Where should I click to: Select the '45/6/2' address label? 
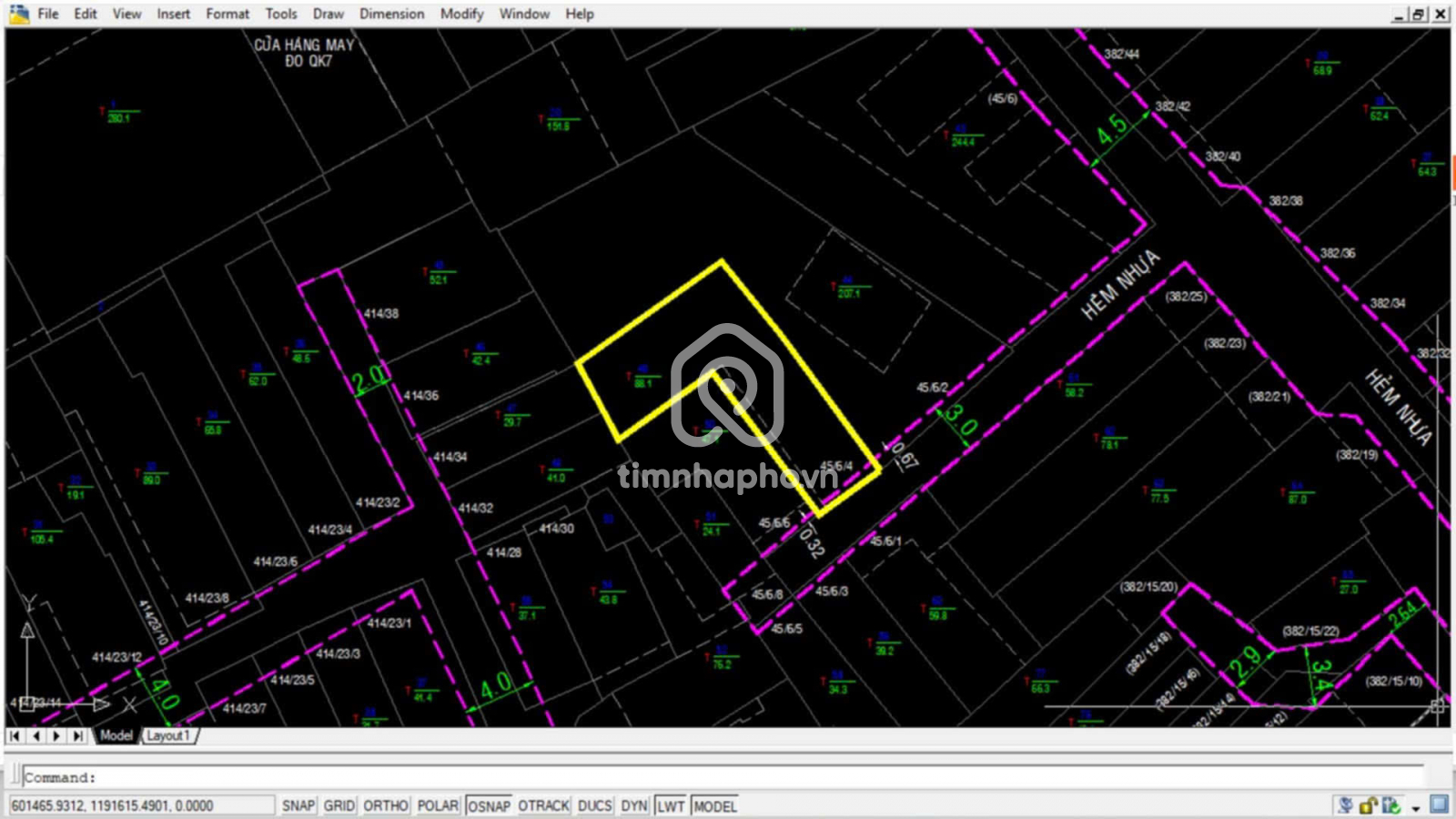tap(933, 388)
